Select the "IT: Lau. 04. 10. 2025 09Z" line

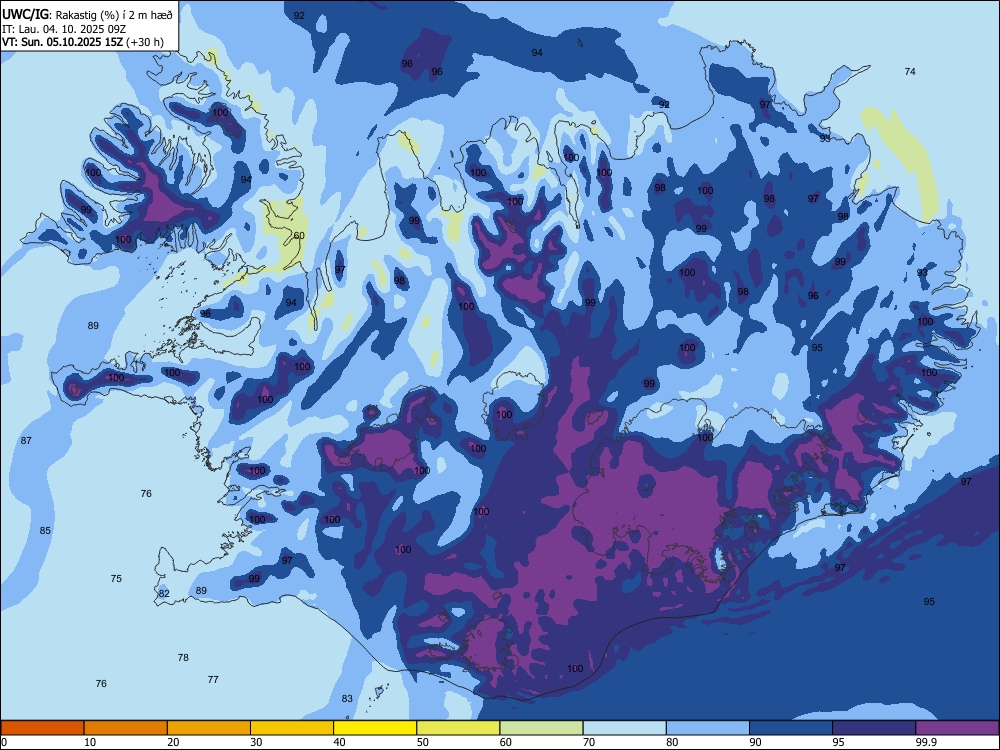64,29
